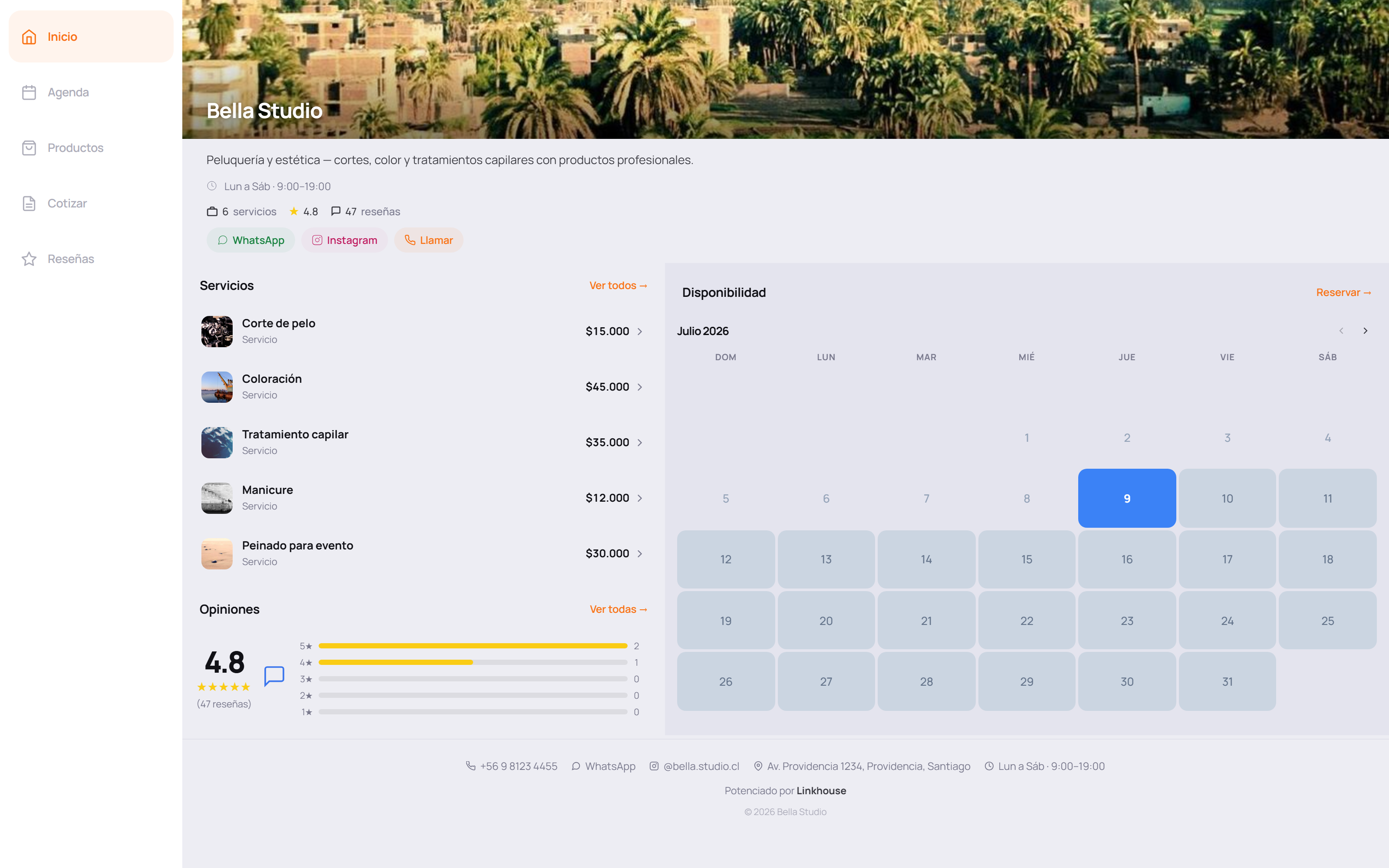The width and height of the screenshot is (1389, 868).
Task: Choose day 26 in the calendar
Action: point(725,681)
